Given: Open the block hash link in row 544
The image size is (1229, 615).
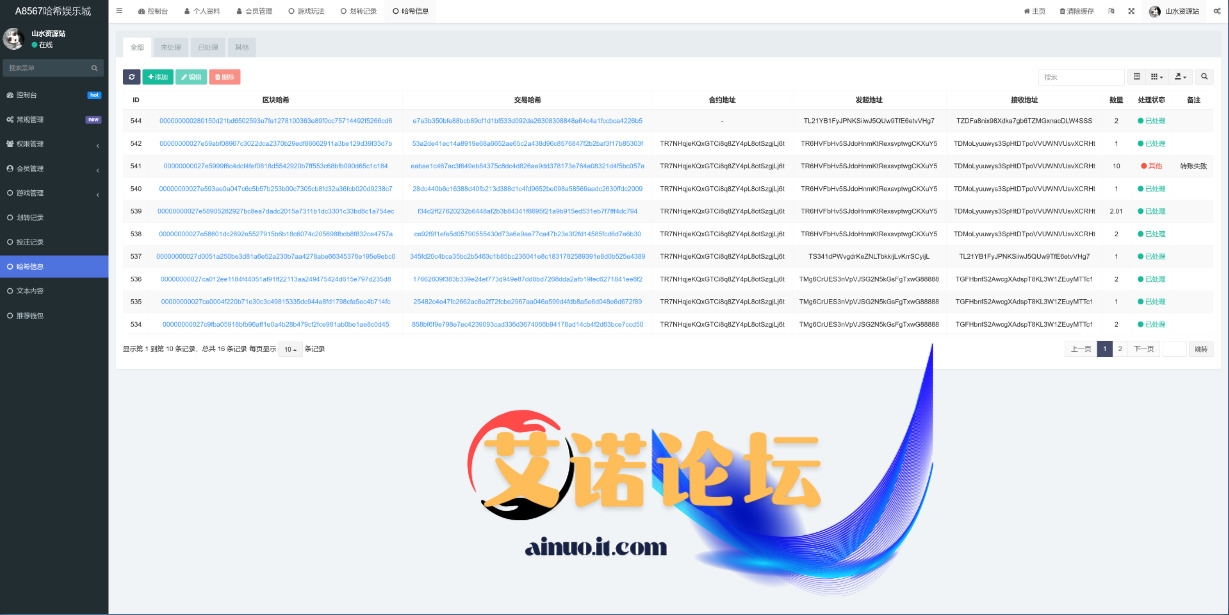Looking at the screenshot, I should point(276,121).
